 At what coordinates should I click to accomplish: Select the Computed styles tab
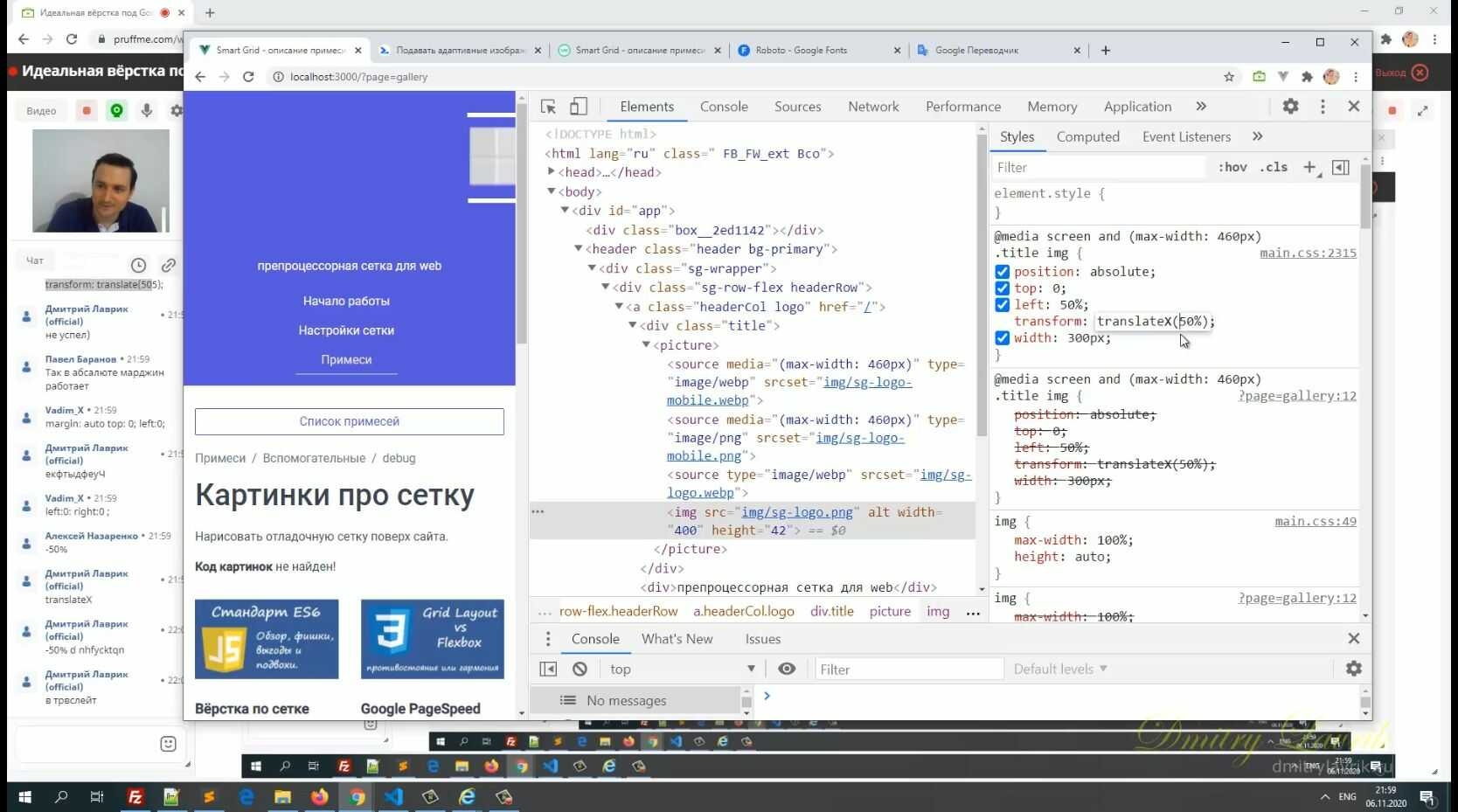click(x=1087, y=136)
